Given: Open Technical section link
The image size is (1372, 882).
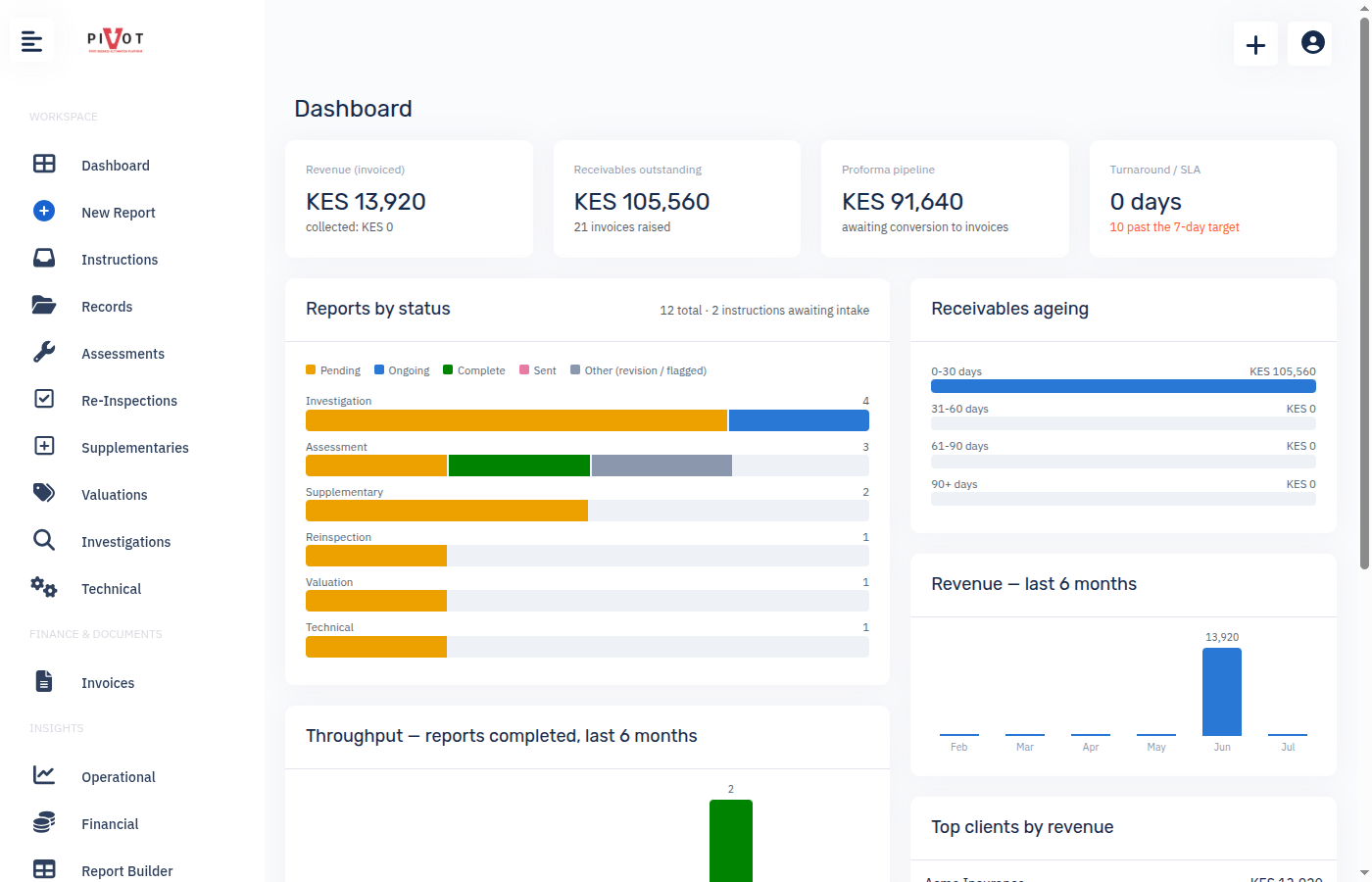Looking at the screenshot, I should [x=111, y=589].
